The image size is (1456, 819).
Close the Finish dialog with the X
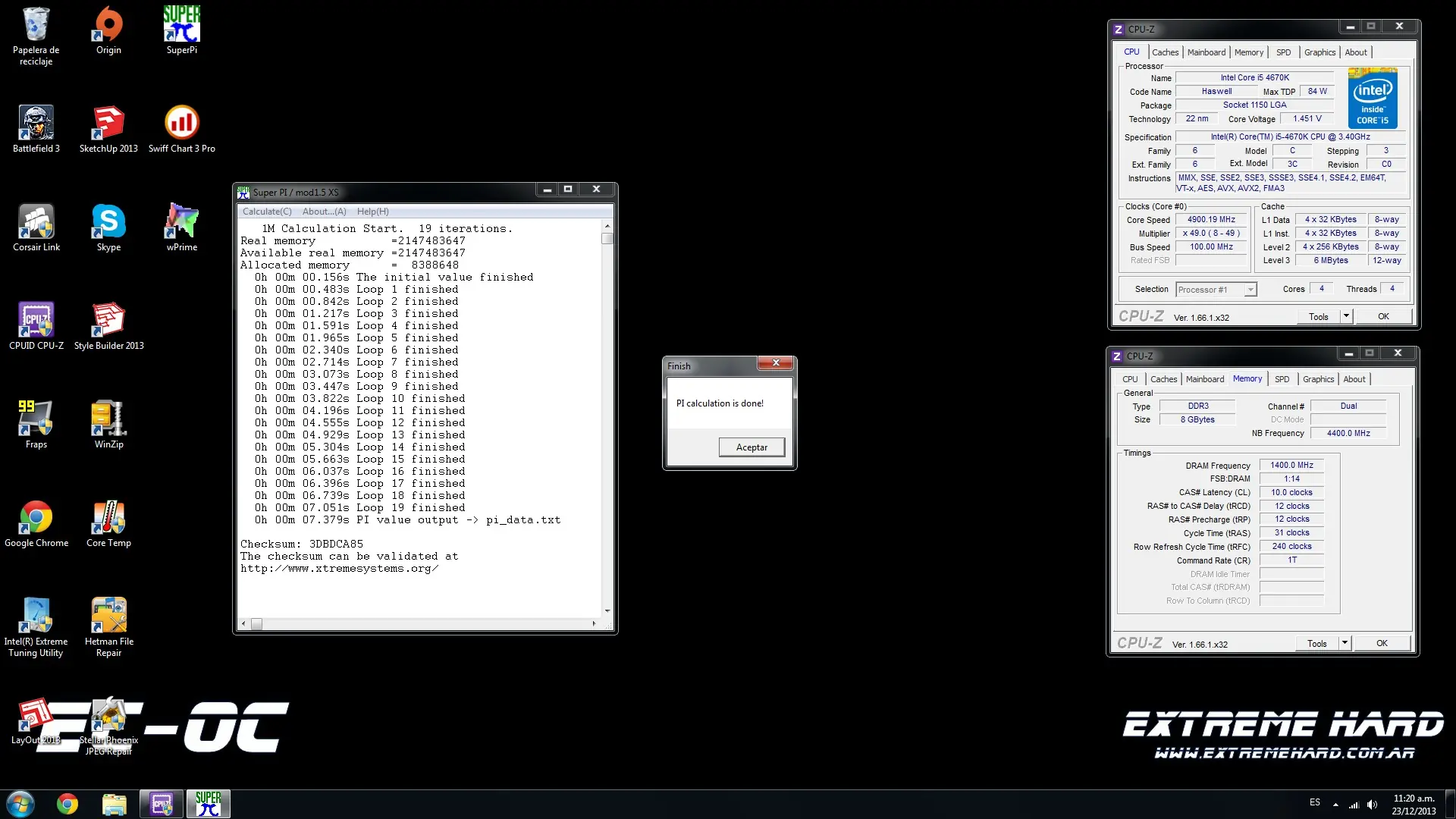(x=776, y=363)
